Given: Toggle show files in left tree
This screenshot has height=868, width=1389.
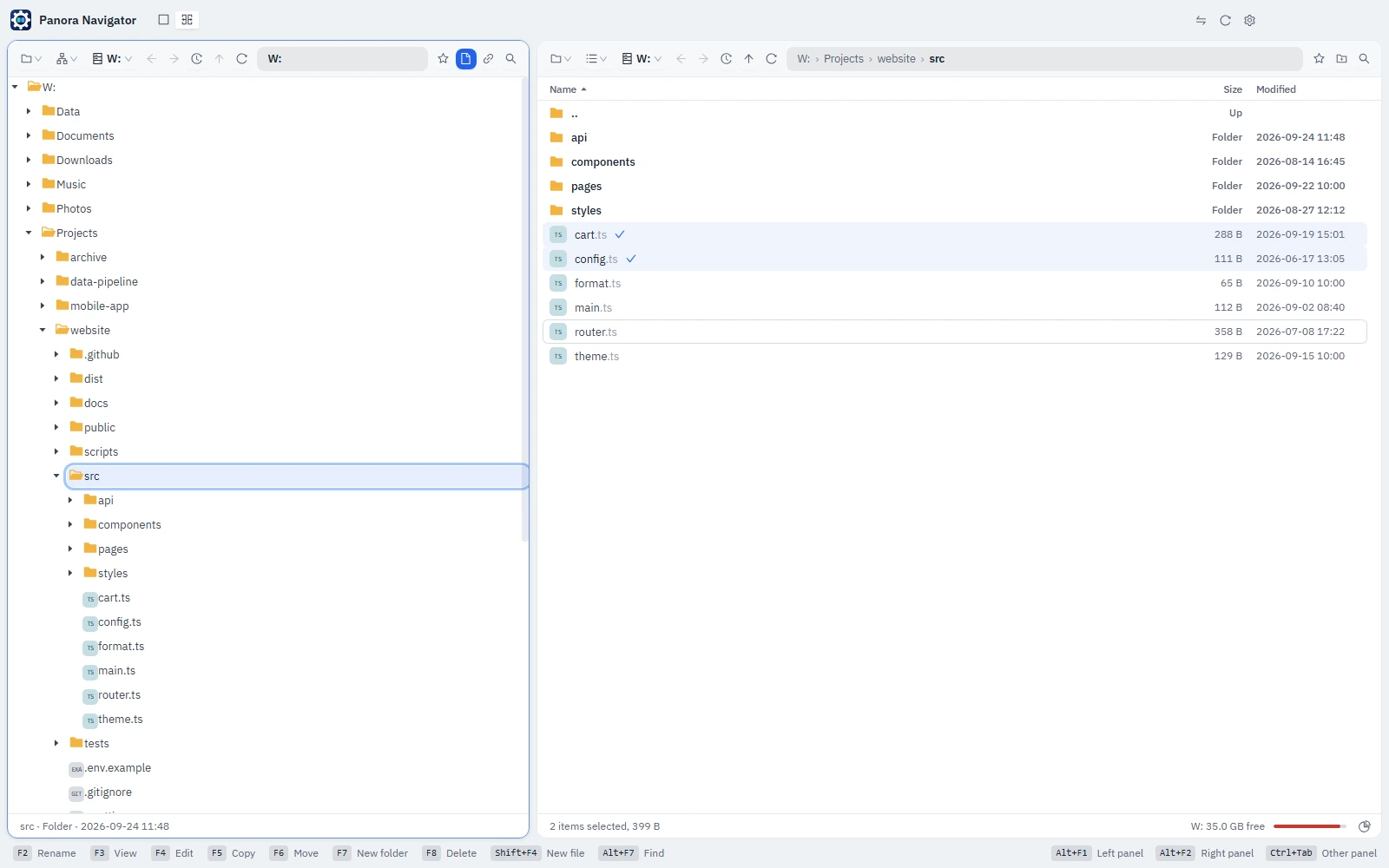Looking at the screenshot, I should coord(466,59).
